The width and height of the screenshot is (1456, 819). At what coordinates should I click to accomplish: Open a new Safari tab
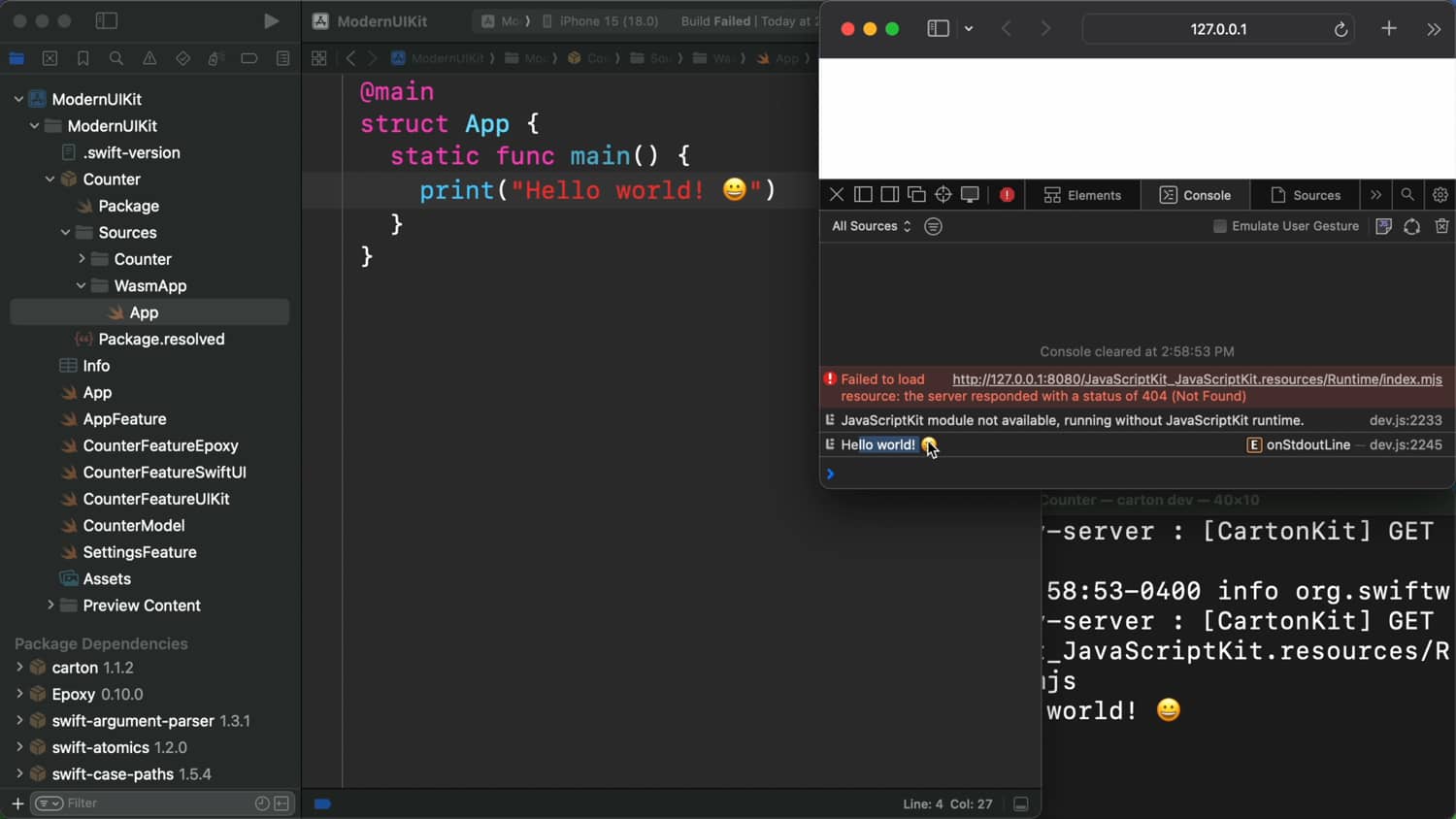coord(1389,29)
